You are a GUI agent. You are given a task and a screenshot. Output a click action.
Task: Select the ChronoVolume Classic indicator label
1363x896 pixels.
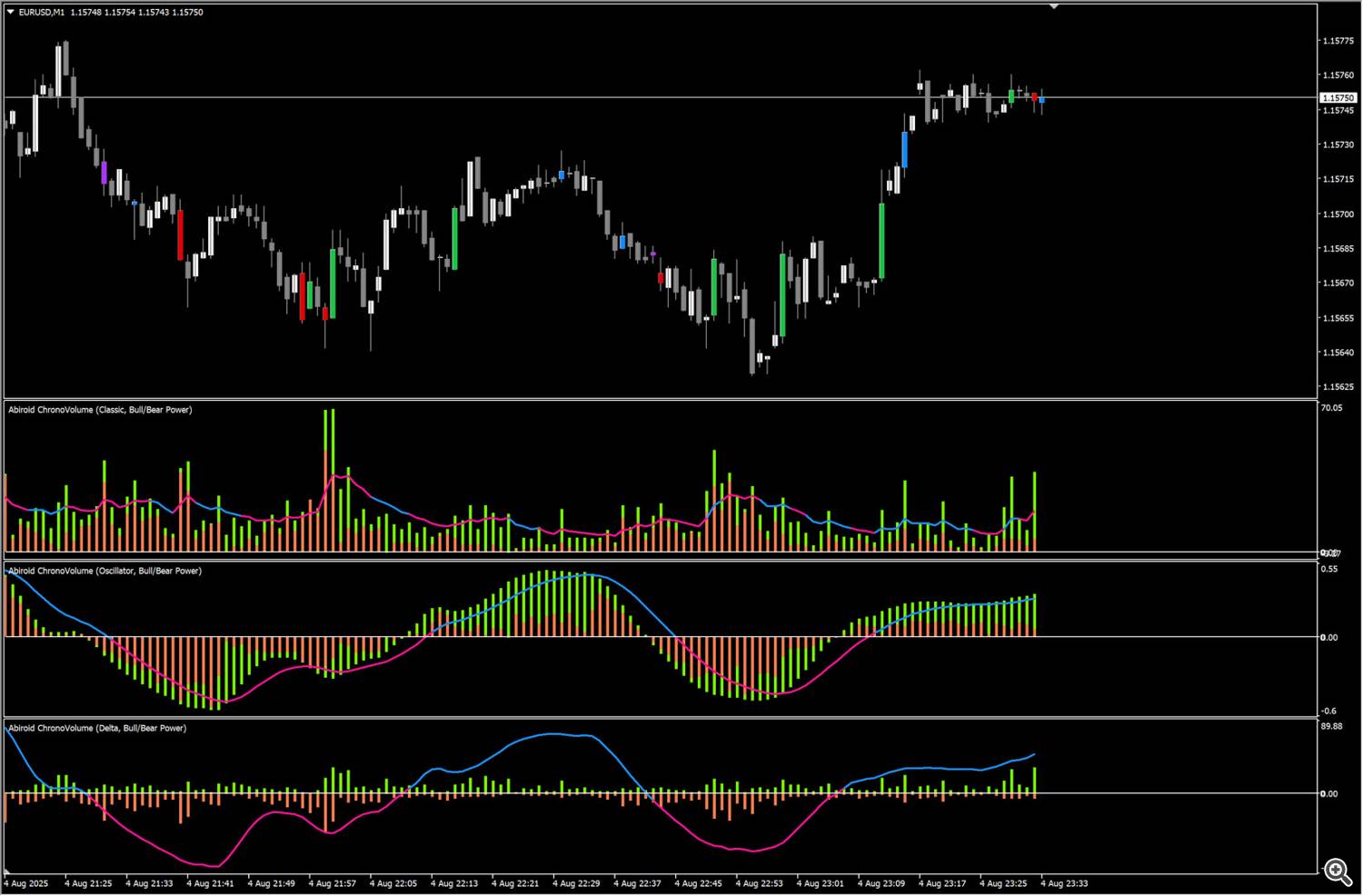tap(100, 410)
